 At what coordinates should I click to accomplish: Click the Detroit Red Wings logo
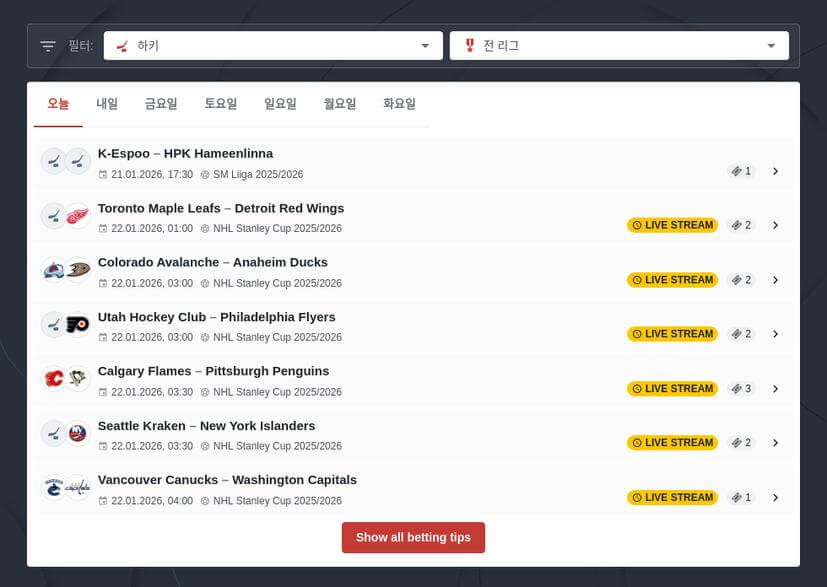pos(78,216)
